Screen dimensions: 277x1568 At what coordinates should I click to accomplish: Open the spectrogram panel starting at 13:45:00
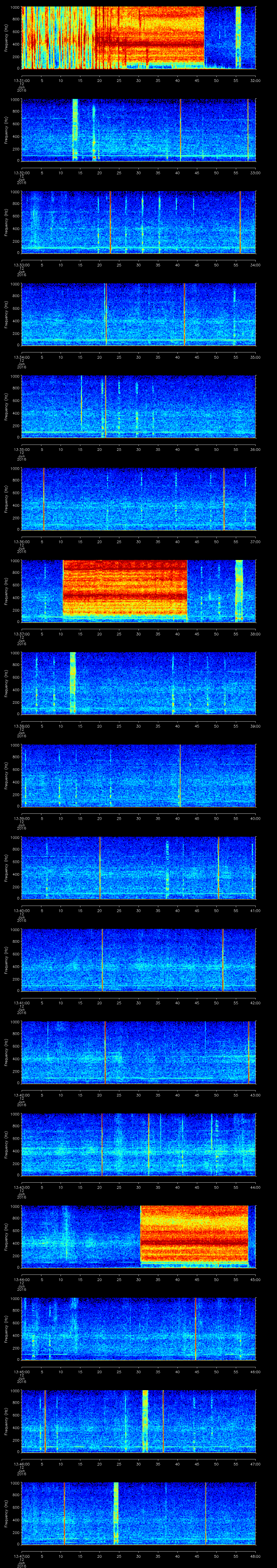click(138, 1328)
